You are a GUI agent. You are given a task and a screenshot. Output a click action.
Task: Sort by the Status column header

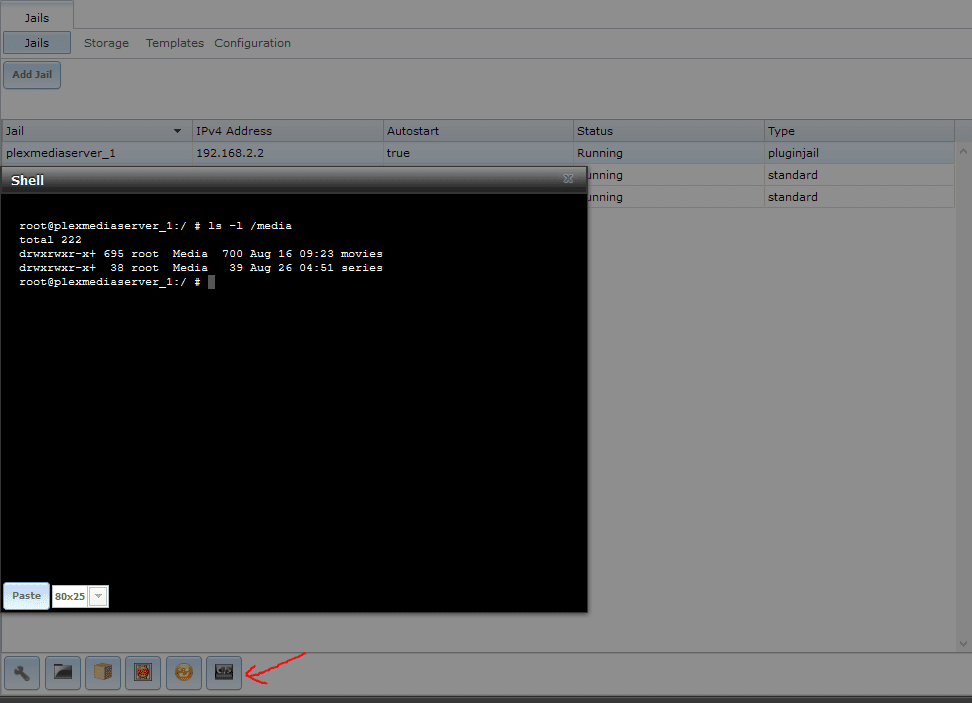(x=668, y=131)
